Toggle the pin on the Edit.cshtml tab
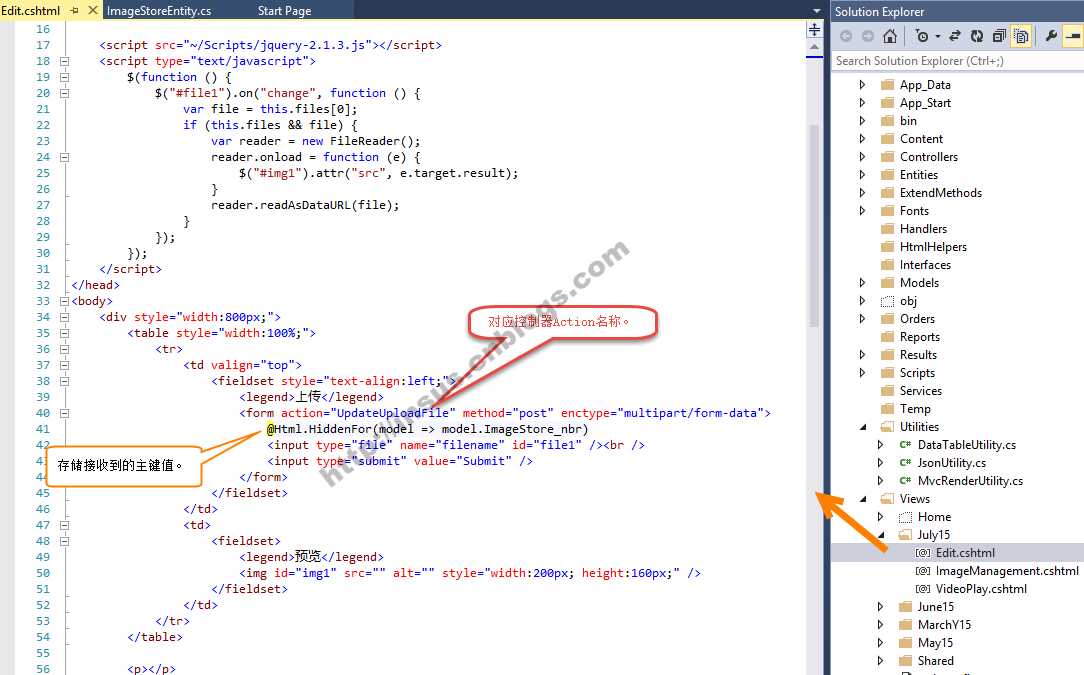 tap(75, 10)
